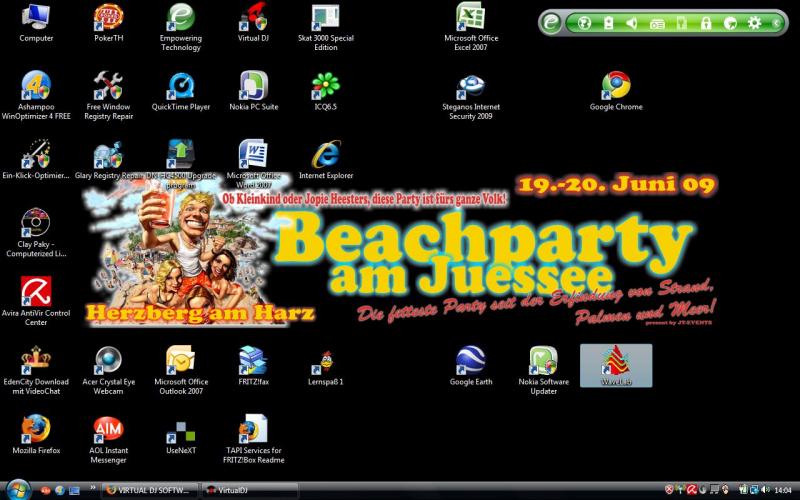This screenshot has width=800, height=500.
Task: Open the Computer desktop icon
Action: point(36,23)
